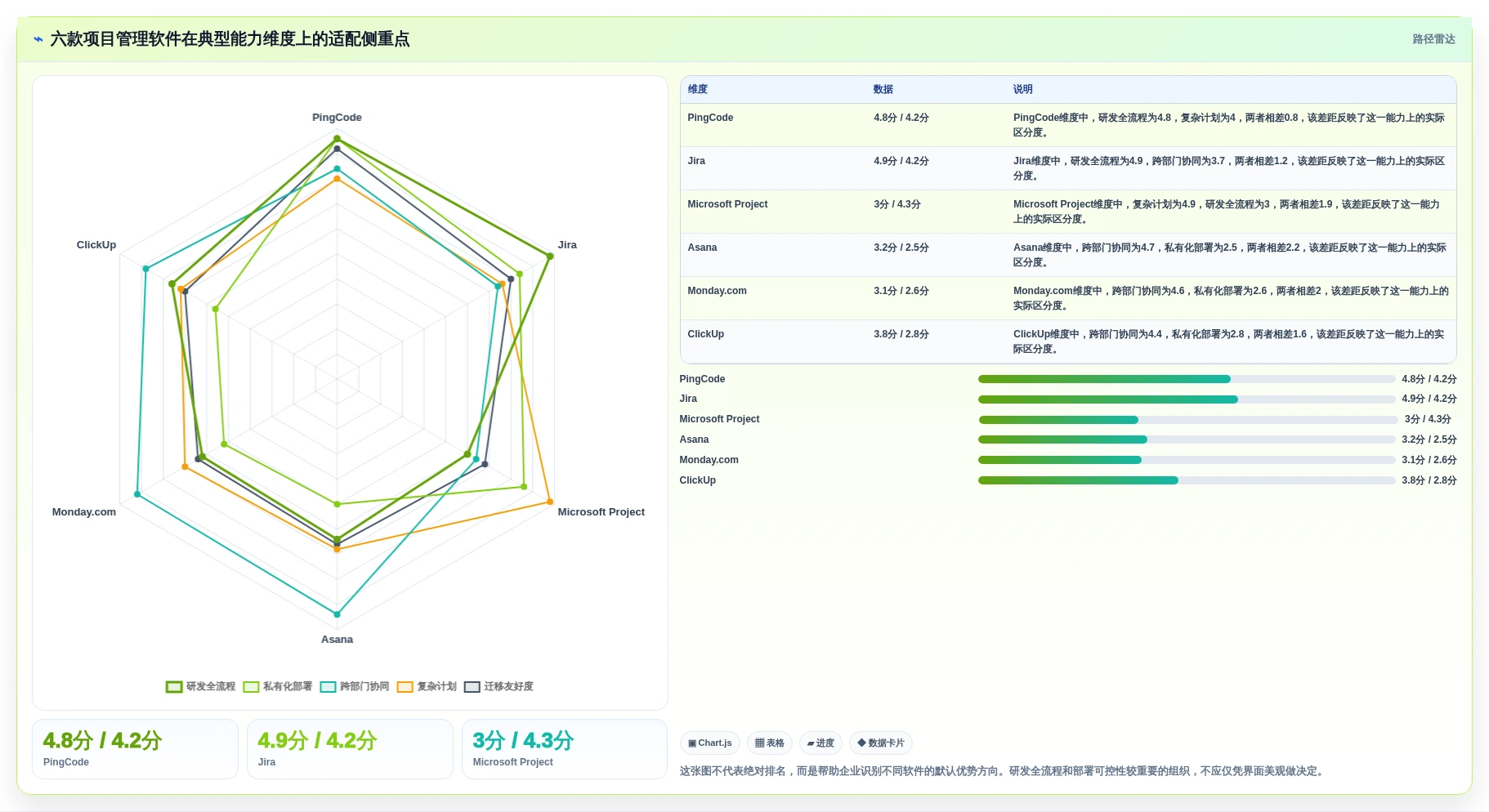This screenshot has height=812, width=1489.
Task: Open the PingCode 4.8分 / 4.2分 card
Action: (x=135, y=749)
